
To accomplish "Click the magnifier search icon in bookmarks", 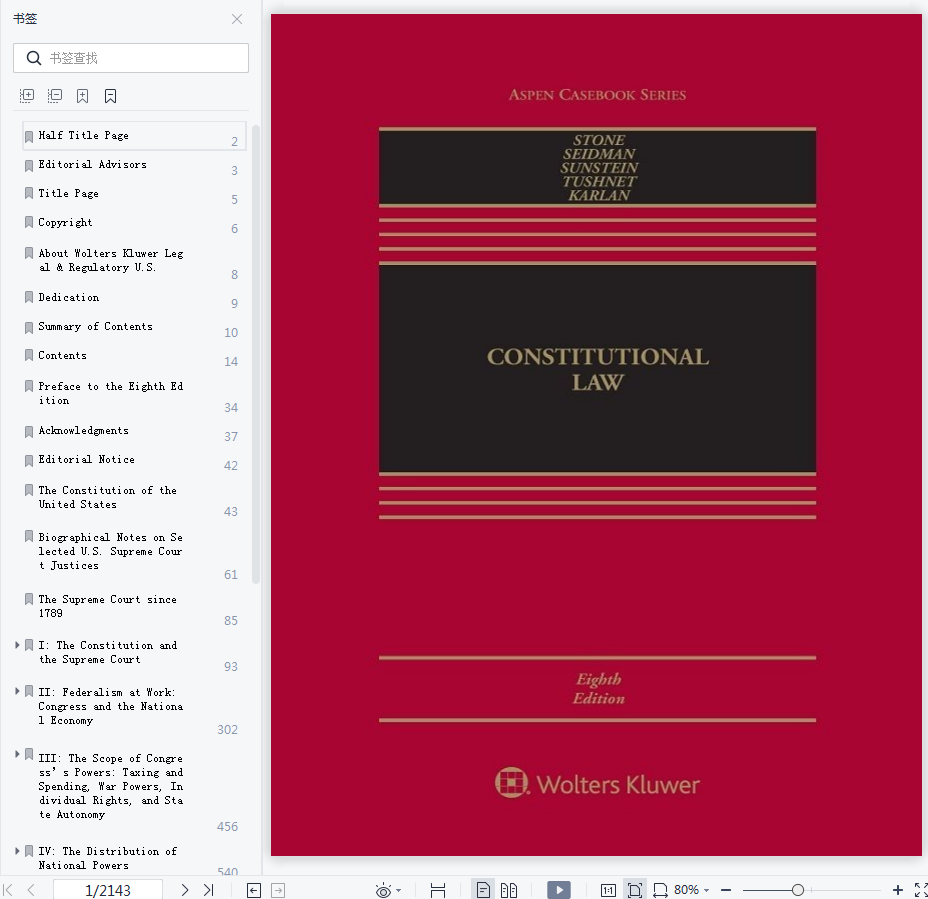I will coord(34,58).
